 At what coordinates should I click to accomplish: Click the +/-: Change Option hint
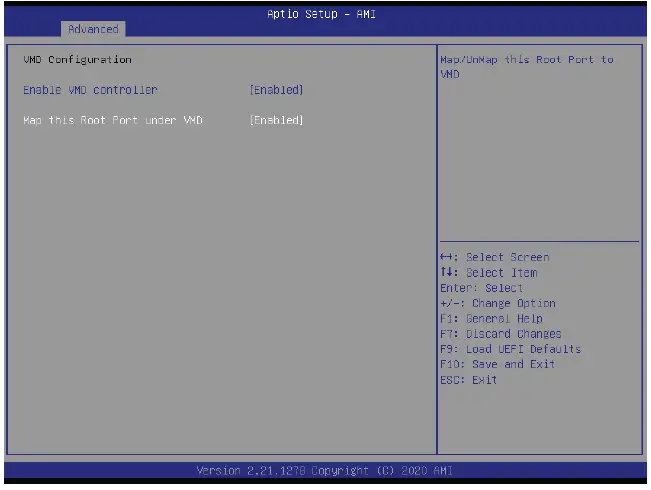(x=498, y=304)
